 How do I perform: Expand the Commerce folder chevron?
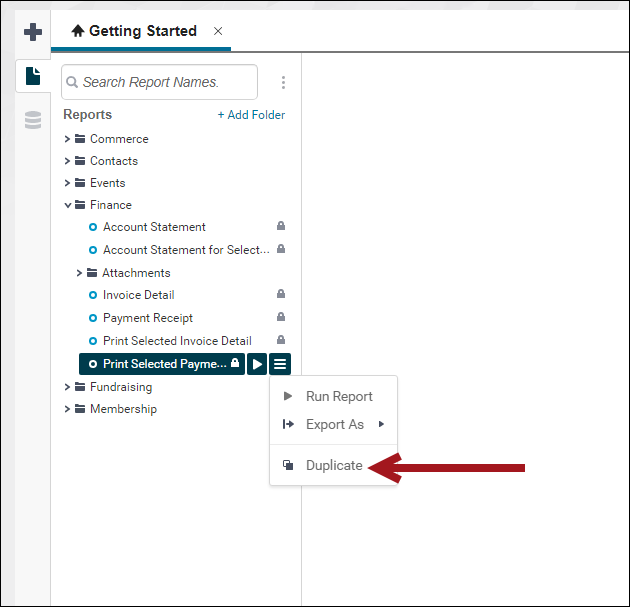(x=67, y=139)
